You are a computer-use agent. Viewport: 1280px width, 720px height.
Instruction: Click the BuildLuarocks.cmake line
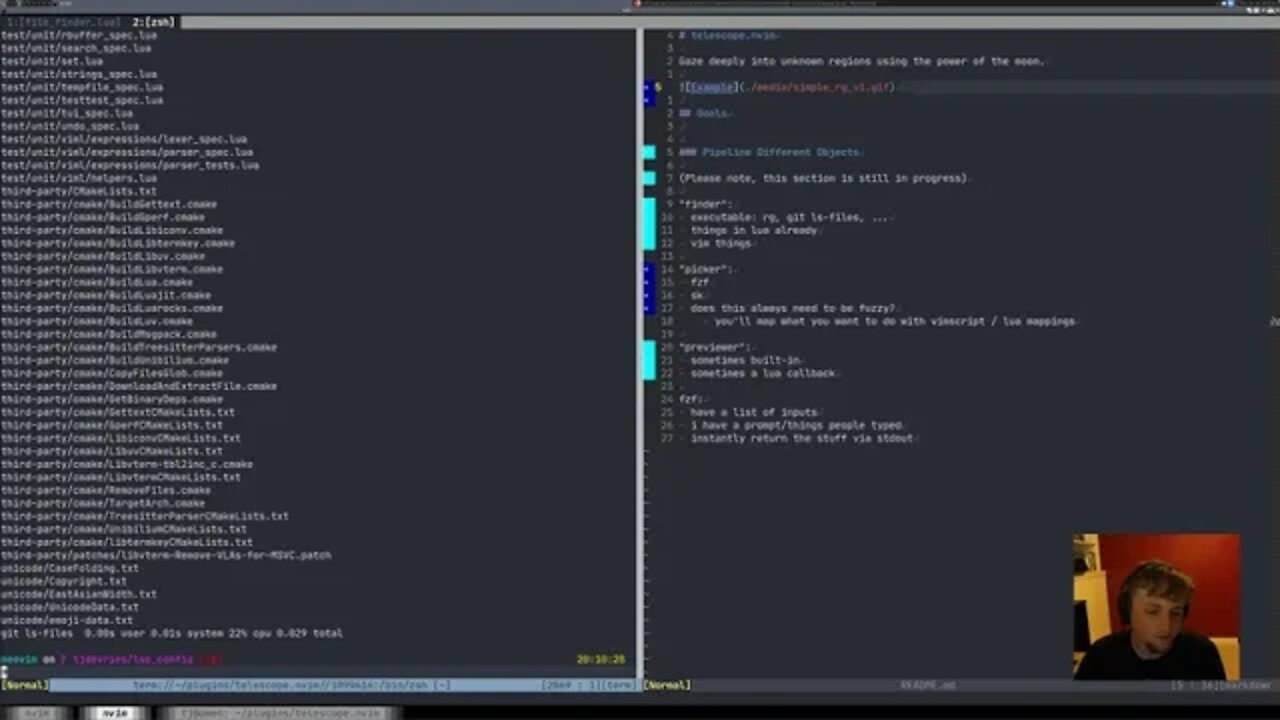[112, 308]
